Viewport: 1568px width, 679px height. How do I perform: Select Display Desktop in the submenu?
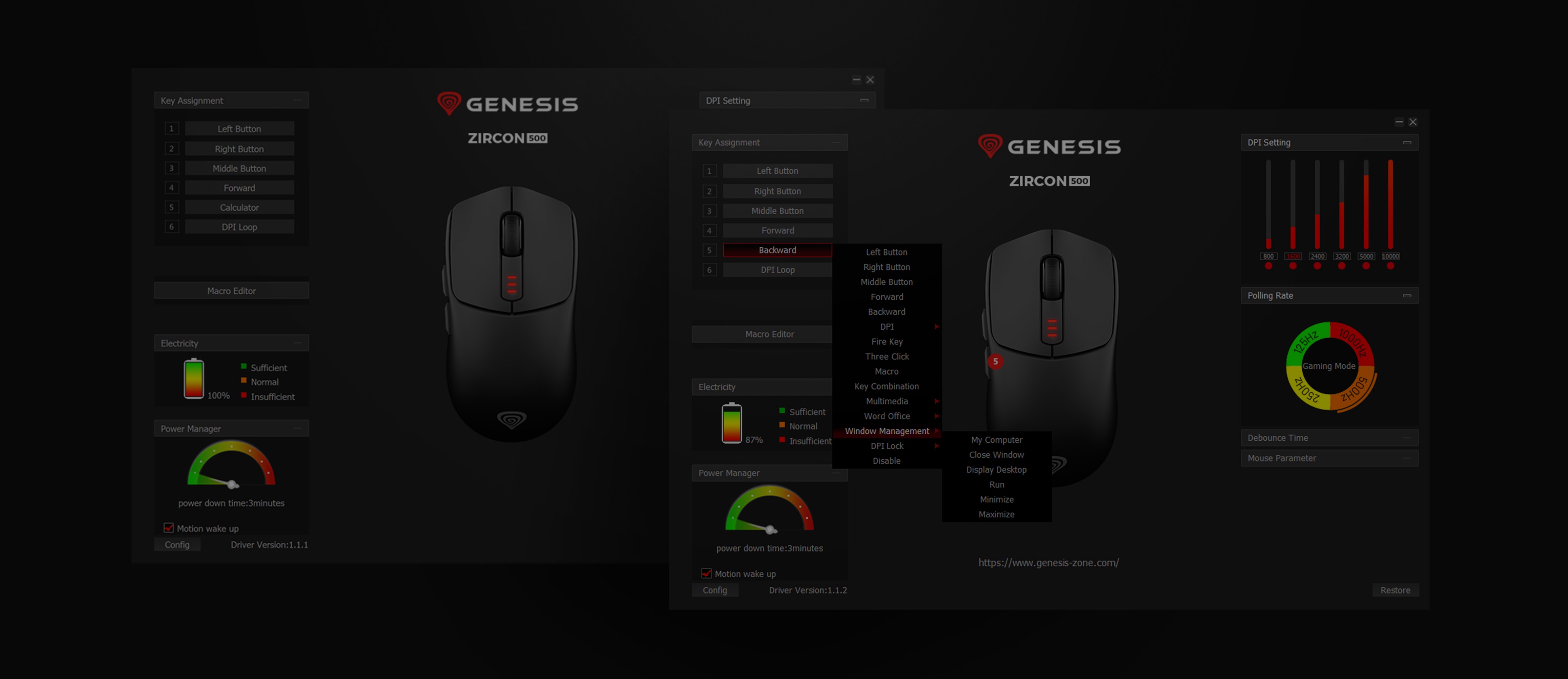click(996, 470)
